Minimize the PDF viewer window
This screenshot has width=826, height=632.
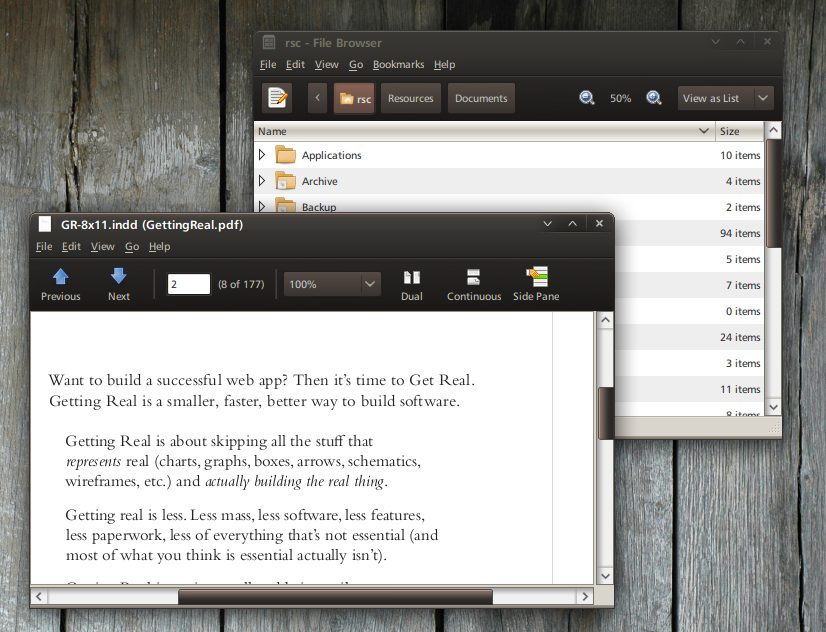coord(548,224)
